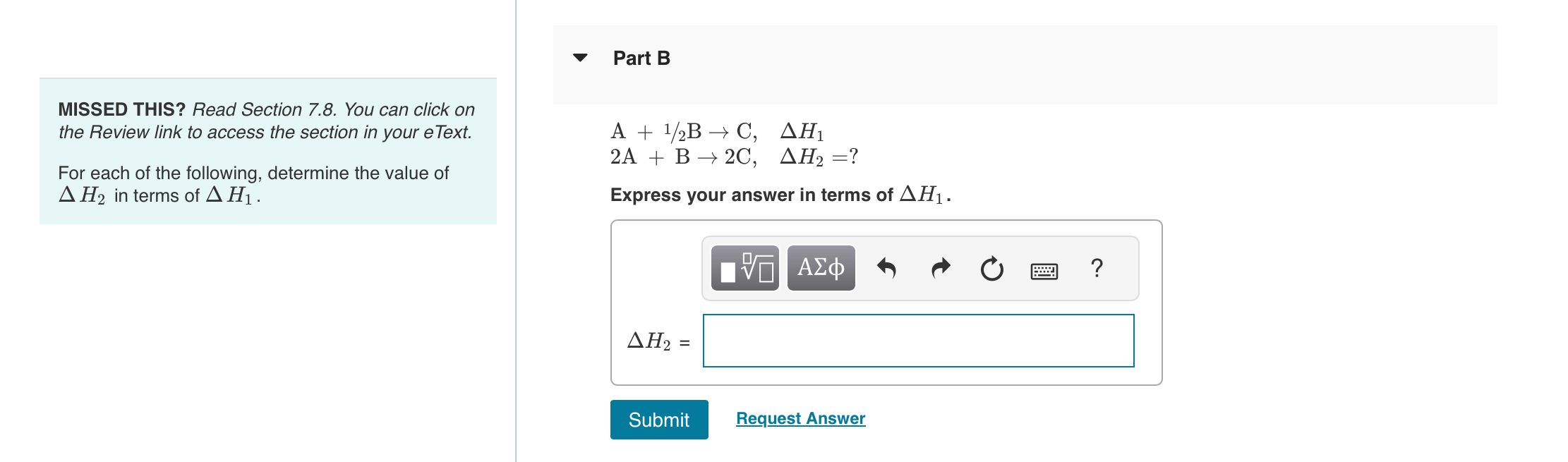This screenshot has height=462, width=1568.
Task: Reset the answer field with the reset icon
Action: click(x=991, y=268)
